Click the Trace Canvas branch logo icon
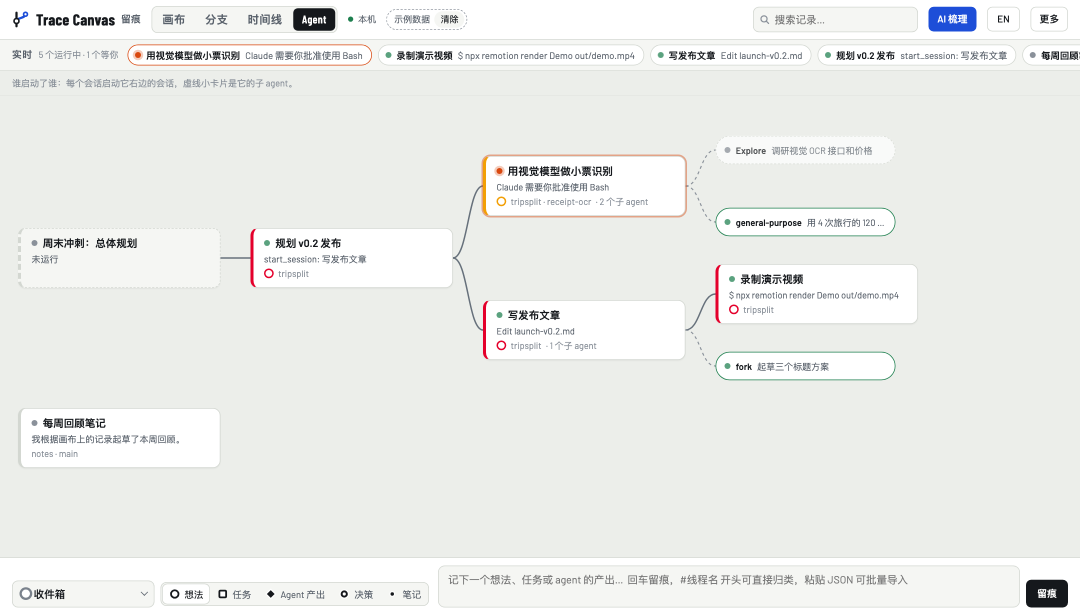Viewport: 1080px width, 615px height. (x=21, y=19)
